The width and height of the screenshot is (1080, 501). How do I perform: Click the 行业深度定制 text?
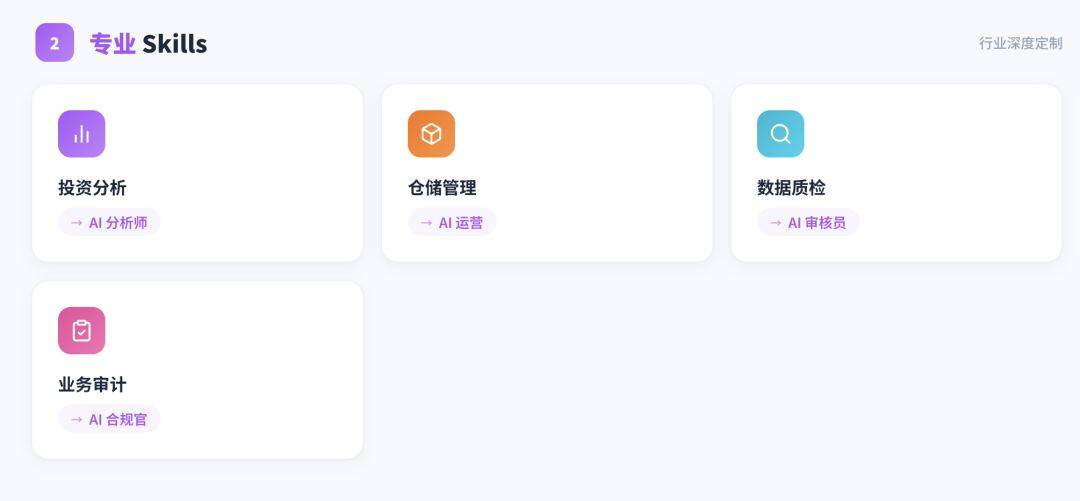1020,44
